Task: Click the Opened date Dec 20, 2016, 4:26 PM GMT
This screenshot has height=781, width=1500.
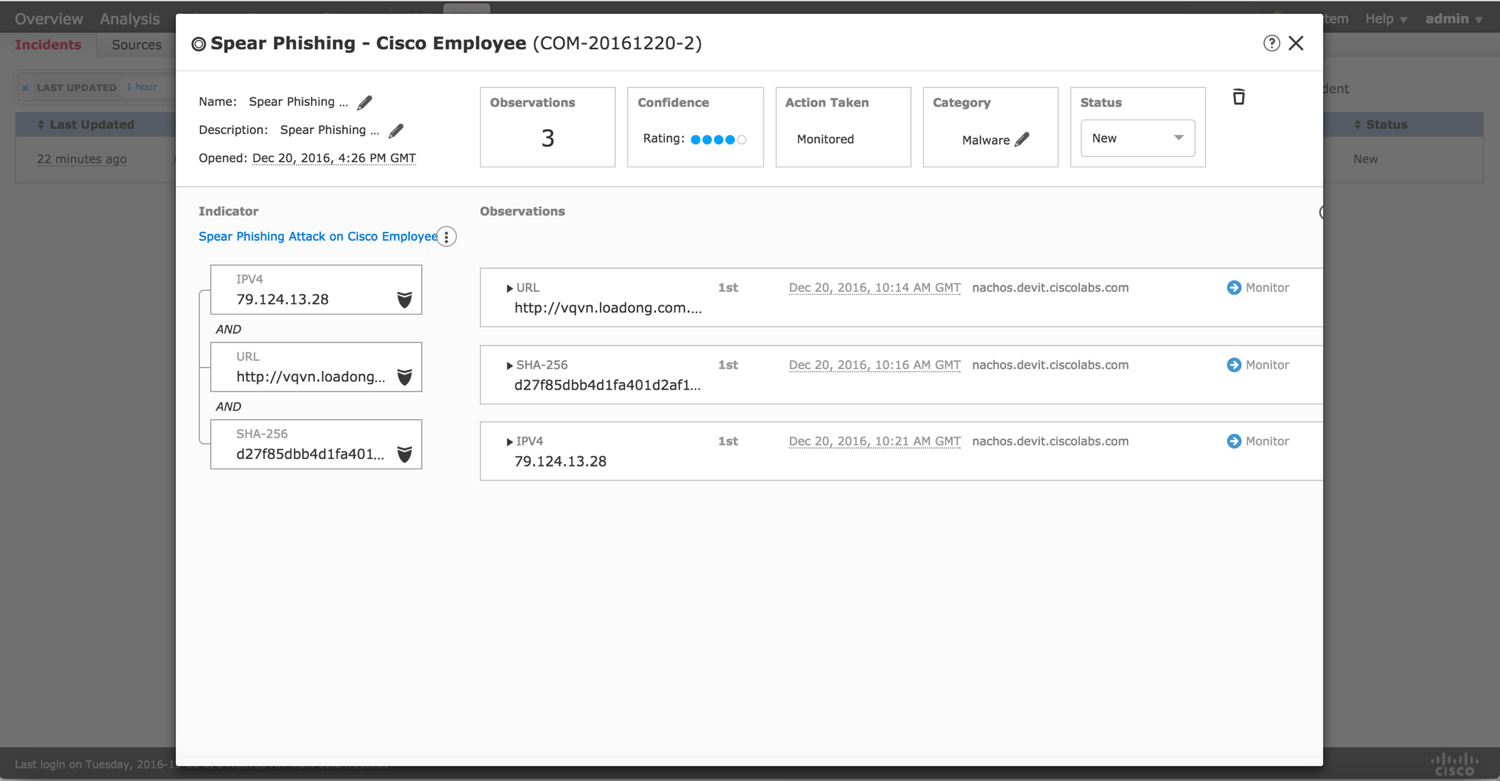Action: [x=334, y=158]
